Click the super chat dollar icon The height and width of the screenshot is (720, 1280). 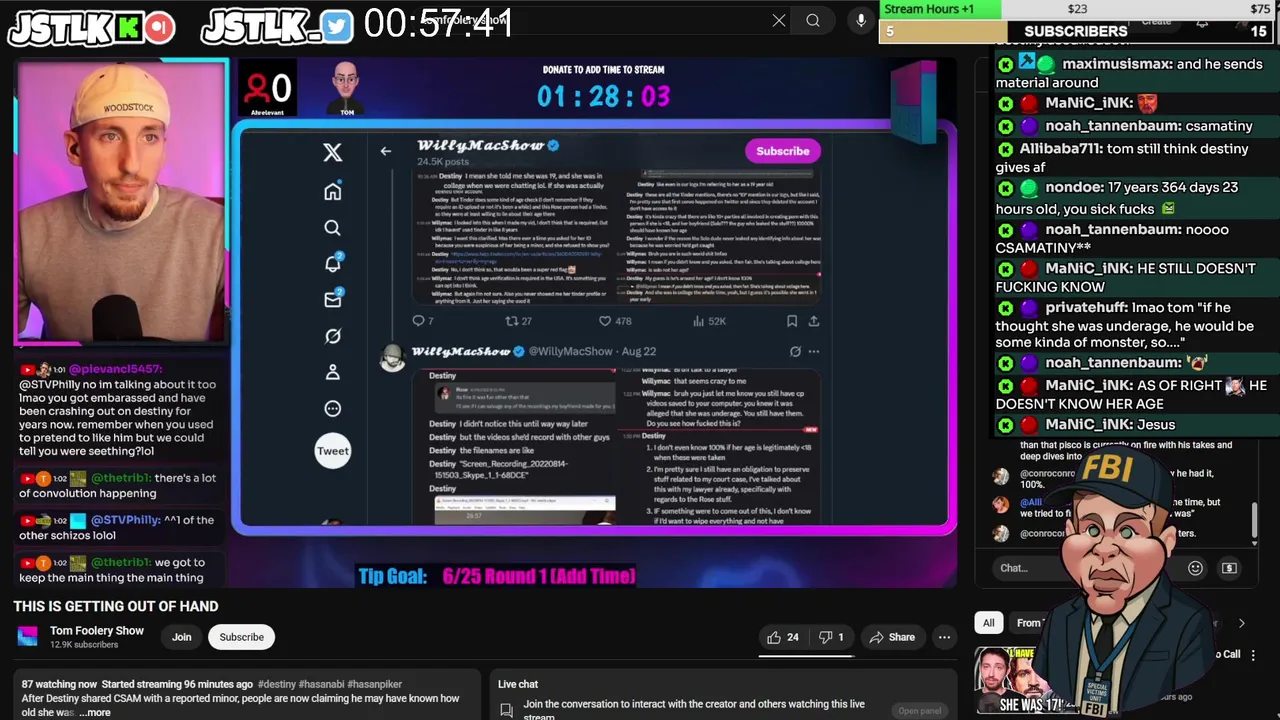(x=1229, y=568)
